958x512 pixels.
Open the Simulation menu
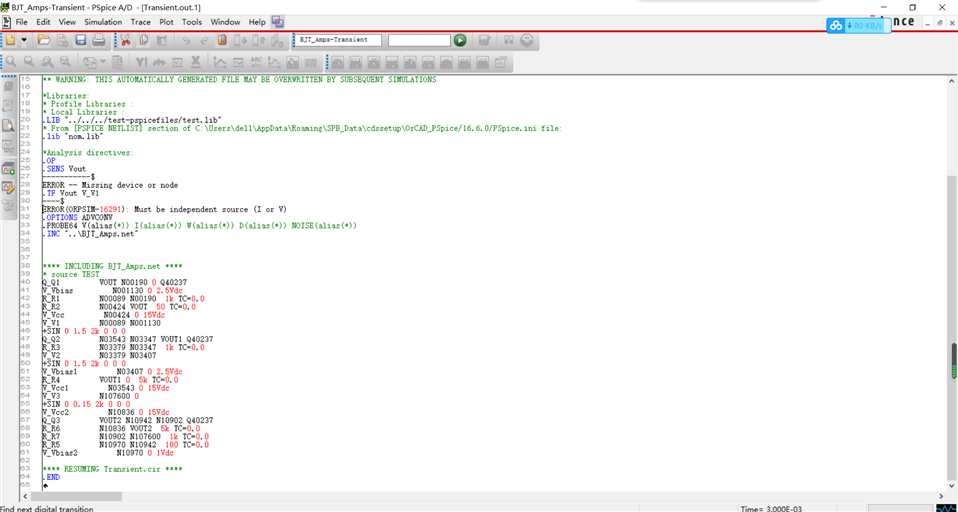coord(103,22)
